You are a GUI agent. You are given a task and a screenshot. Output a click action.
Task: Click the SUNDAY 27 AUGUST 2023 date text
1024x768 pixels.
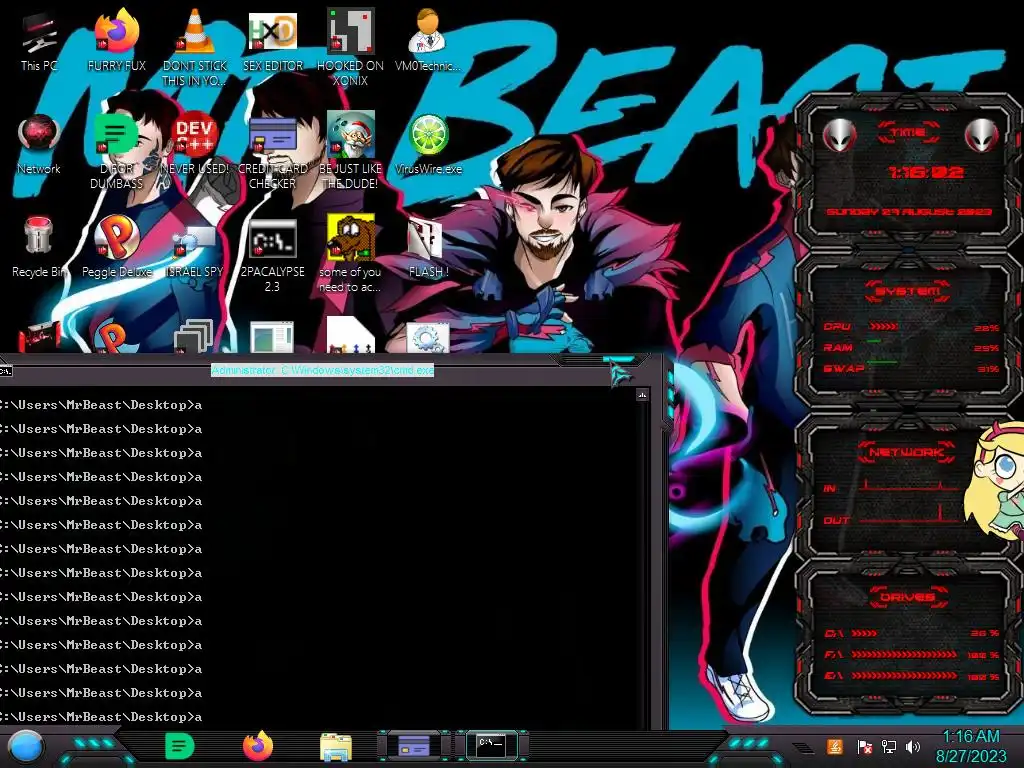tap(909, 212)
